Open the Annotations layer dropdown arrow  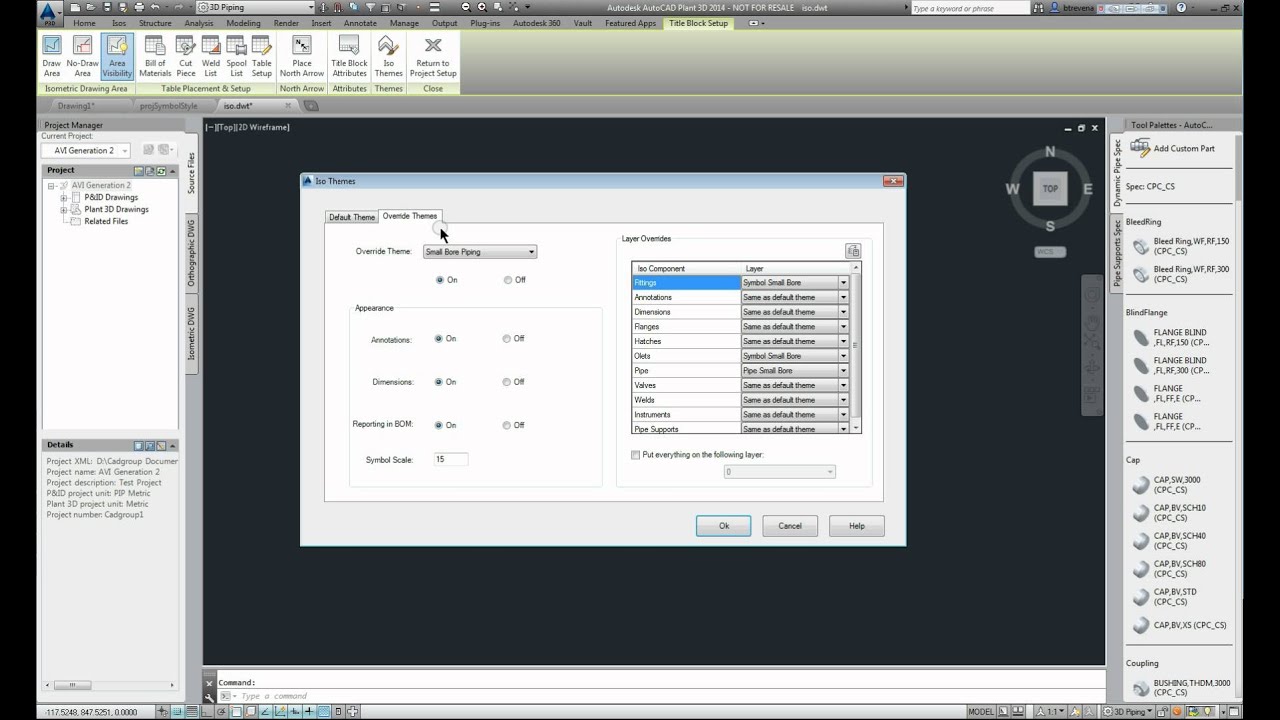(x=843, y=297)
